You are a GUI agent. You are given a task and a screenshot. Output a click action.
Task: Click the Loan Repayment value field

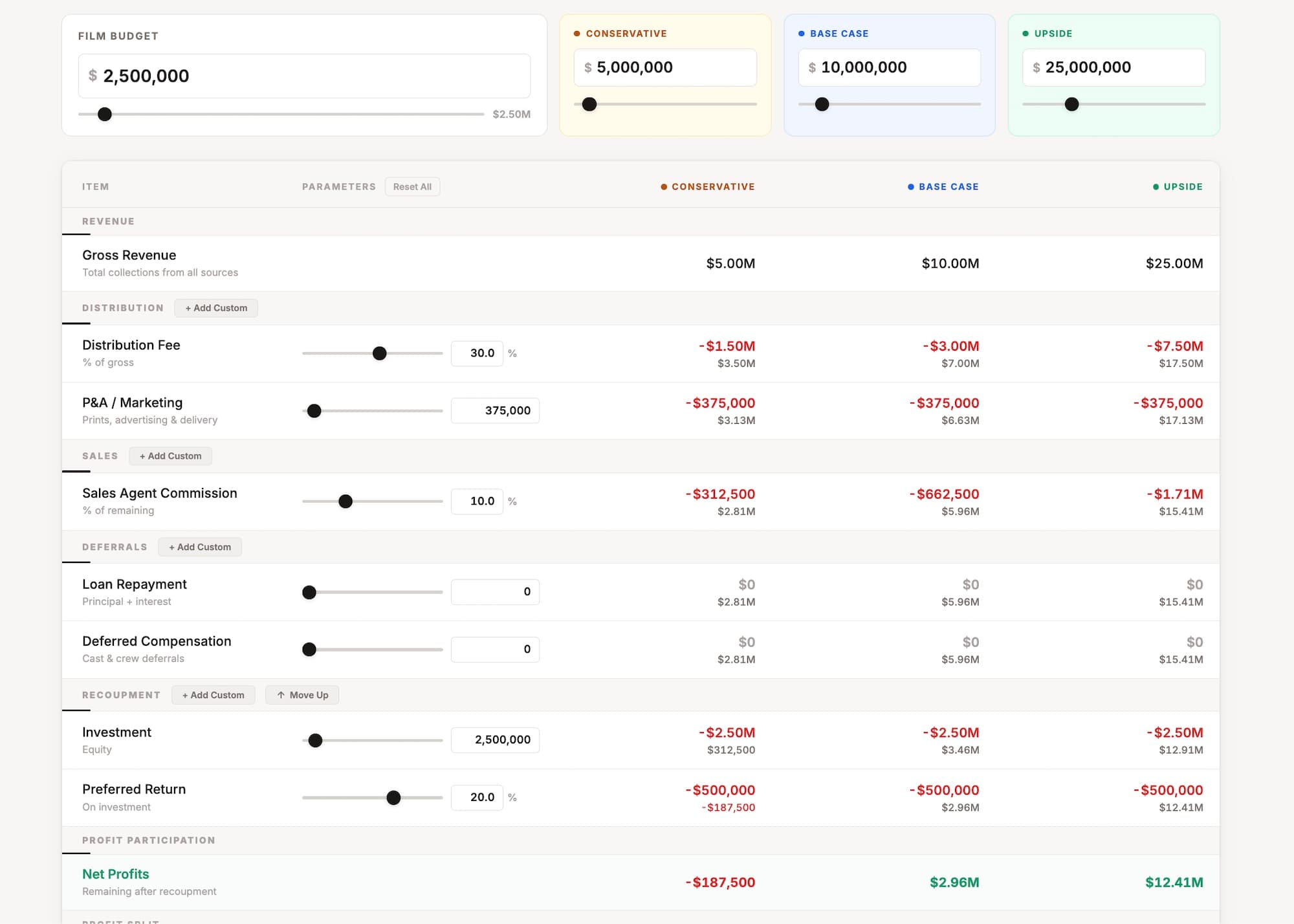pos(495,591)
